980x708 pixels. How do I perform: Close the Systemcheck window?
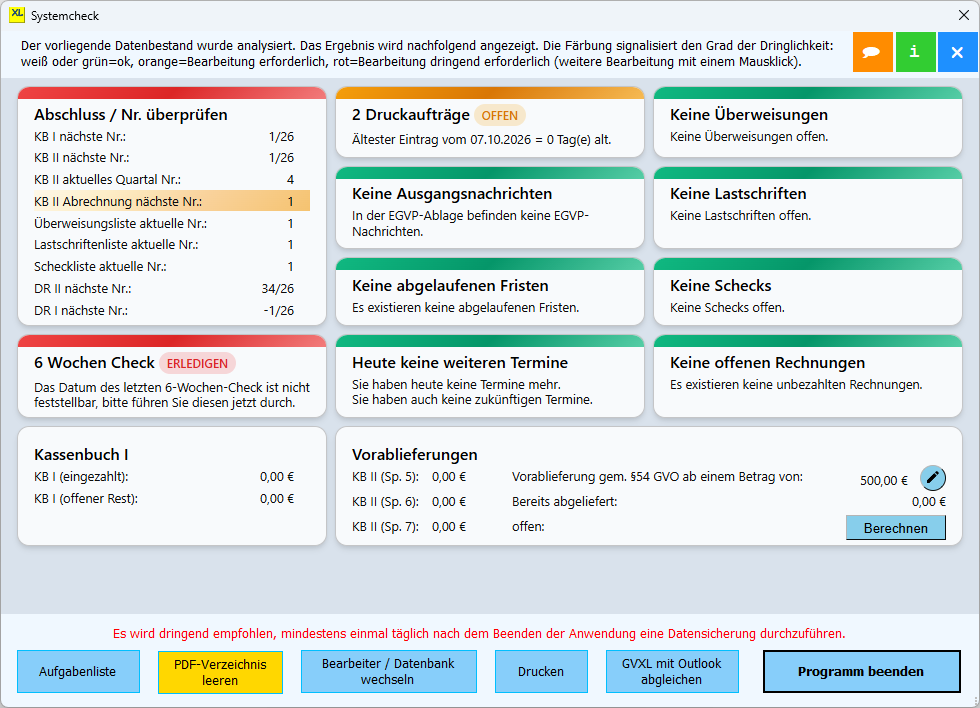coord(964,15)
